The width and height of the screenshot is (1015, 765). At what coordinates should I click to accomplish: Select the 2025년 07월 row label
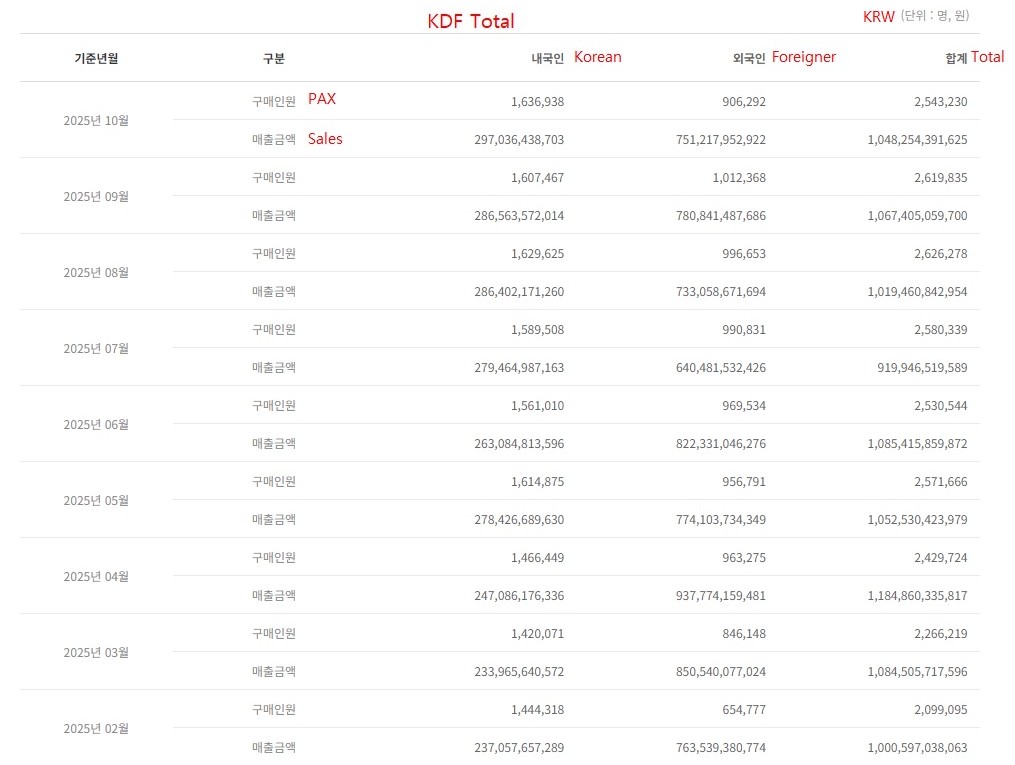point(96,349)
